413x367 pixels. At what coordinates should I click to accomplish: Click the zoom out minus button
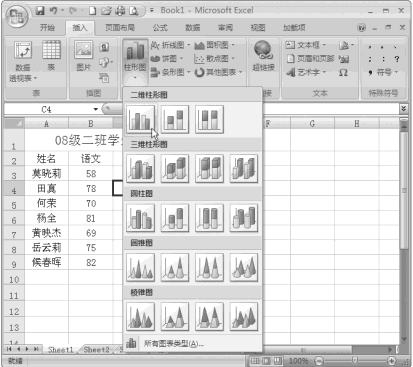coord(319,361)
